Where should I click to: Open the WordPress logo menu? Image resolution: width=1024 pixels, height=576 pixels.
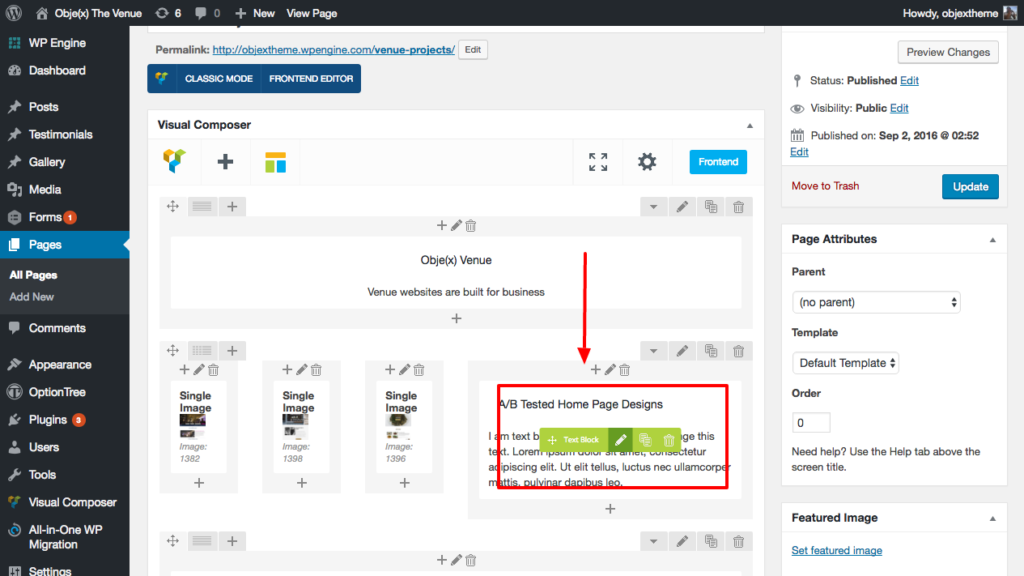click(14, 12)
